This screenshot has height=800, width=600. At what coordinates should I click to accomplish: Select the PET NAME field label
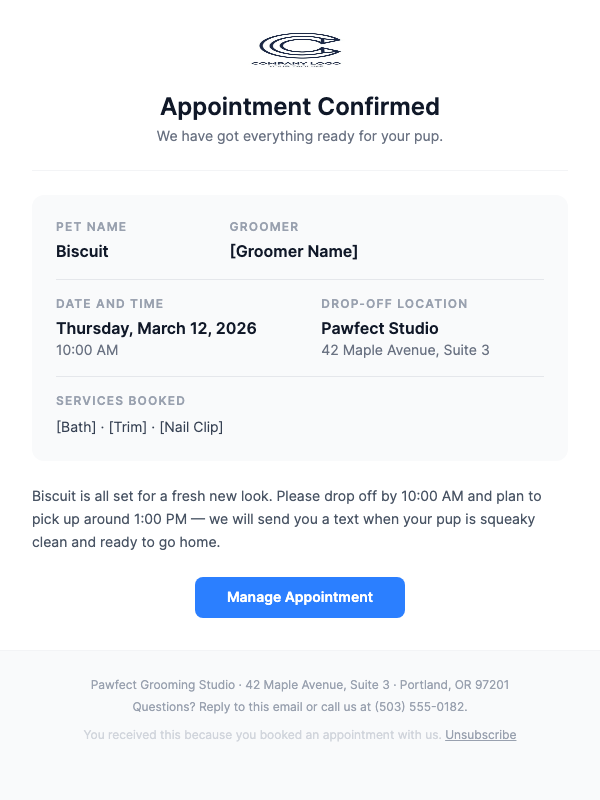[91, 227]
